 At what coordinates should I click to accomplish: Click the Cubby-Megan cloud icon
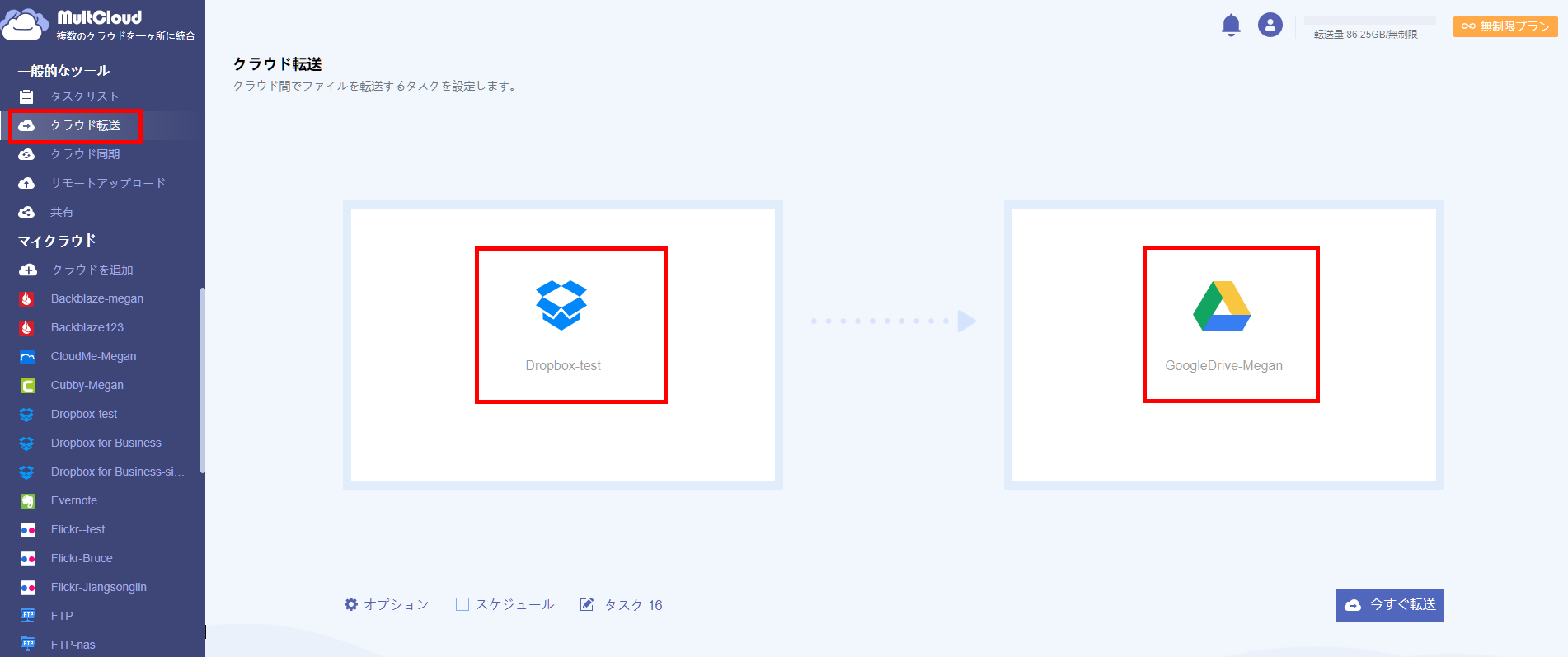[27, 386]
